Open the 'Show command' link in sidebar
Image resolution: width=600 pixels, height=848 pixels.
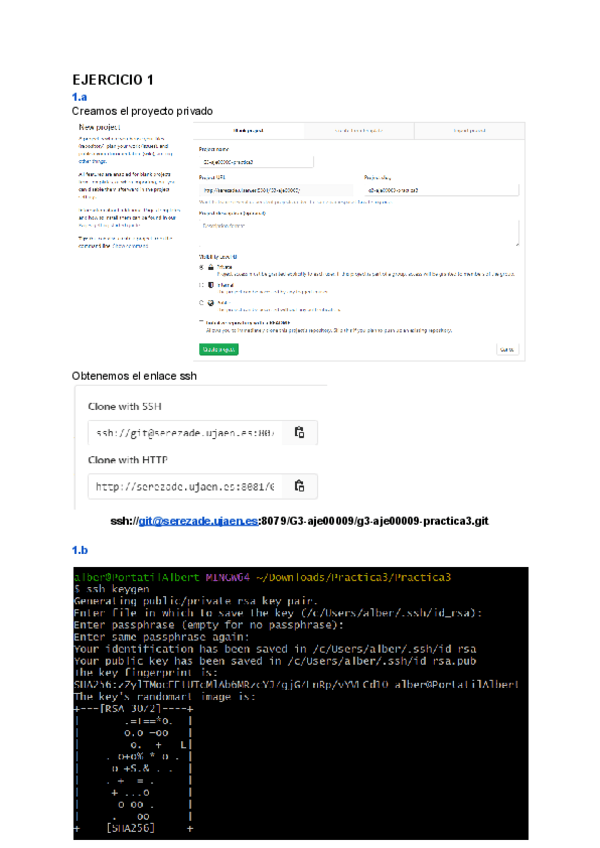coord(129,246)
